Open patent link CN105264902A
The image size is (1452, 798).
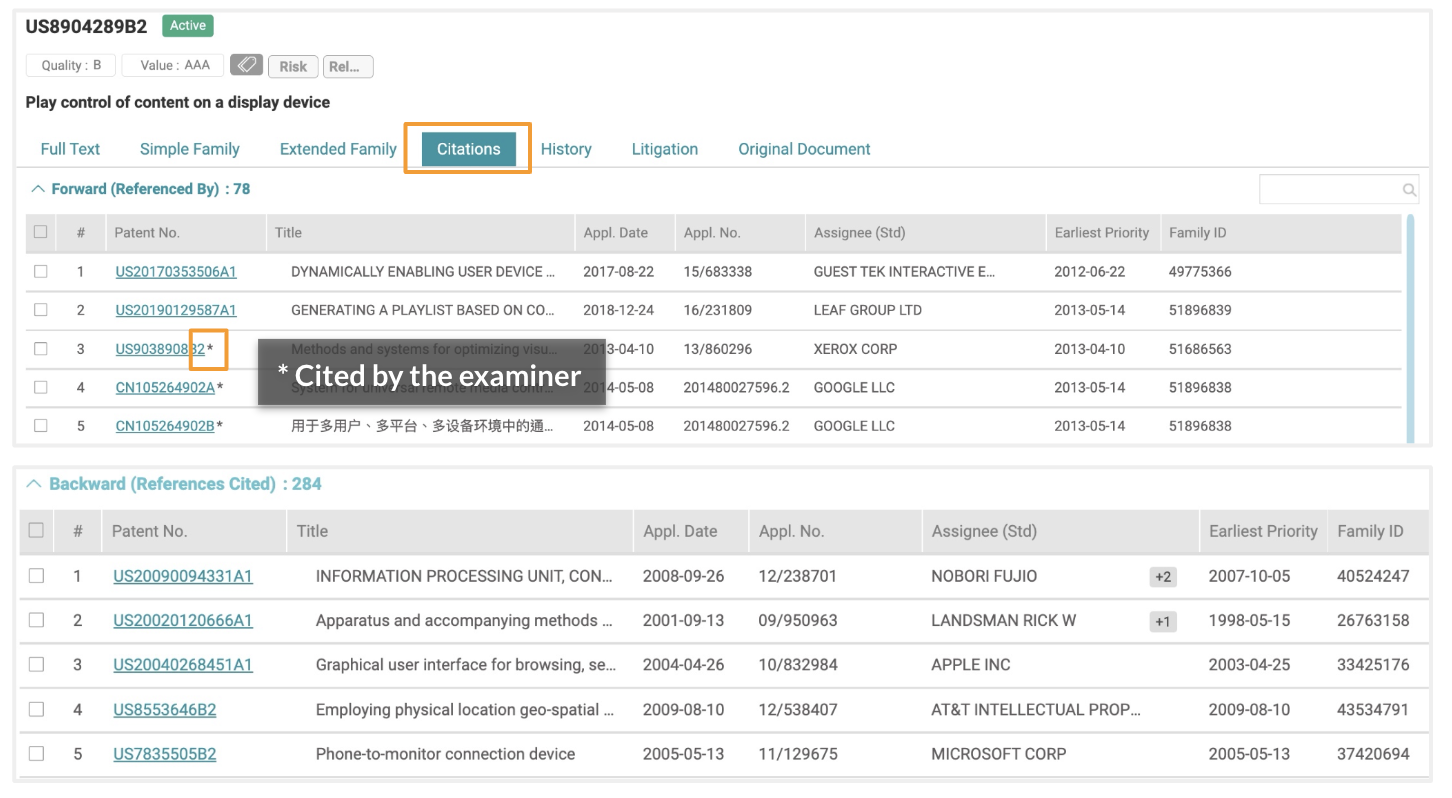tap(165, 387)
